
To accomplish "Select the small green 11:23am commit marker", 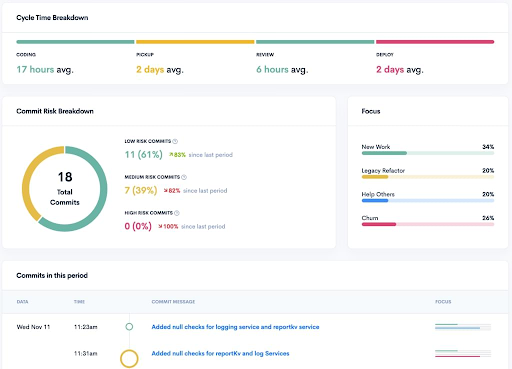I will point(129,327).
